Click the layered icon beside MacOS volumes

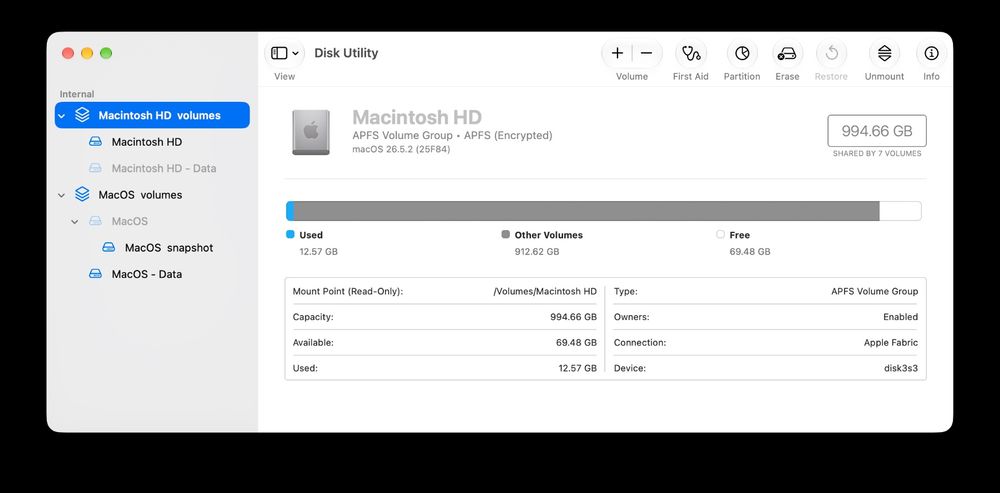coord(82,195)
